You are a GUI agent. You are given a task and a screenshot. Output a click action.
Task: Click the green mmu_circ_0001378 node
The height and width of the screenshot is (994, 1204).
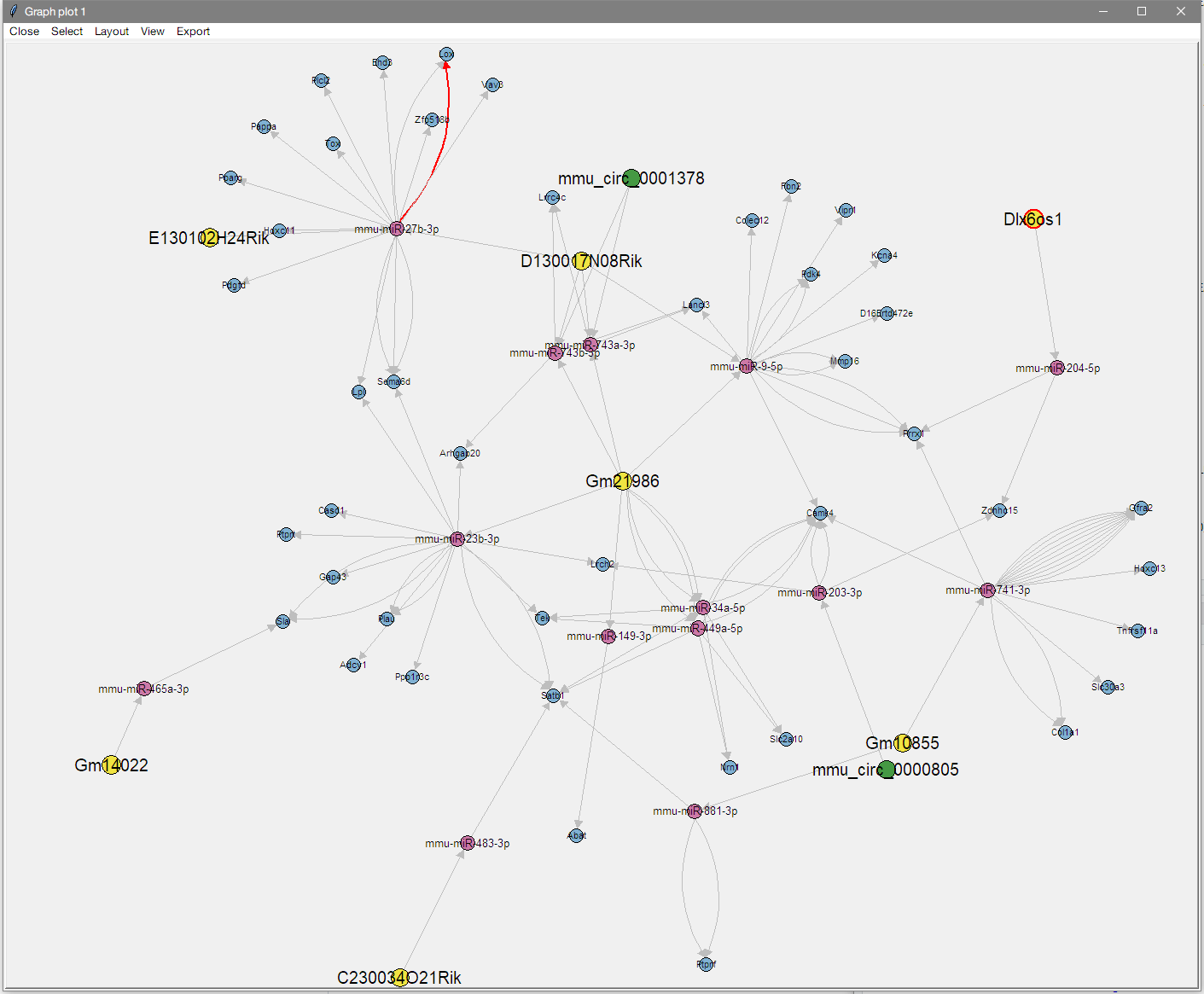point(632,179)
